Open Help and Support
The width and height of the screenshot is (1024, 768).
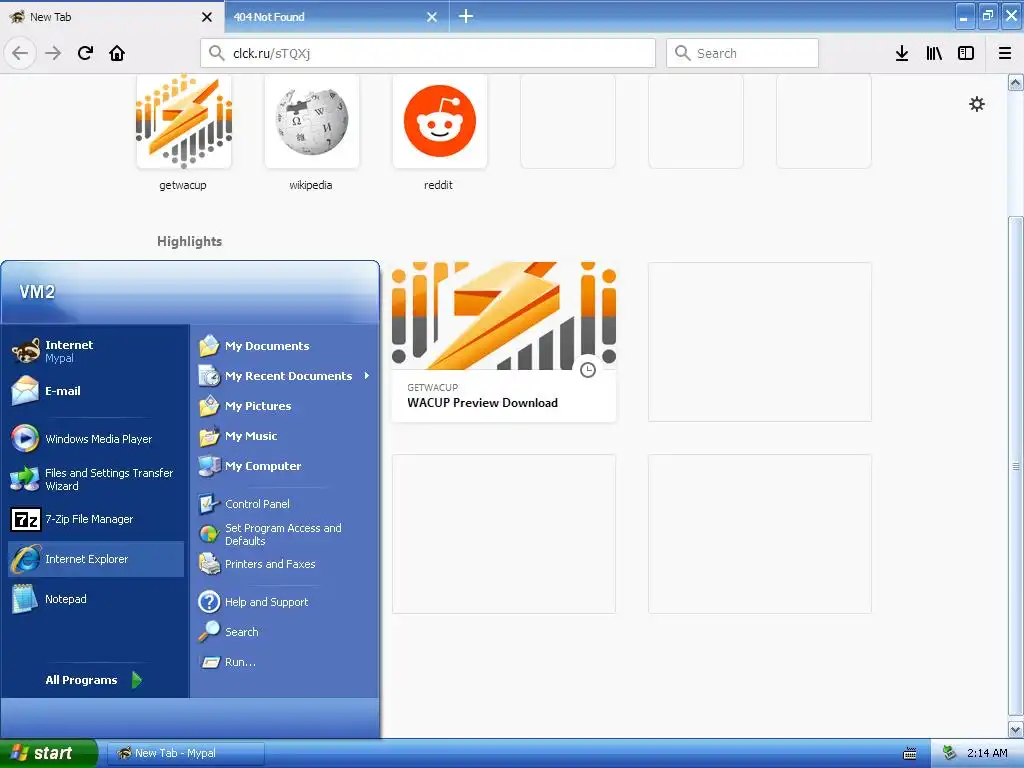click(x=285, y=601)
